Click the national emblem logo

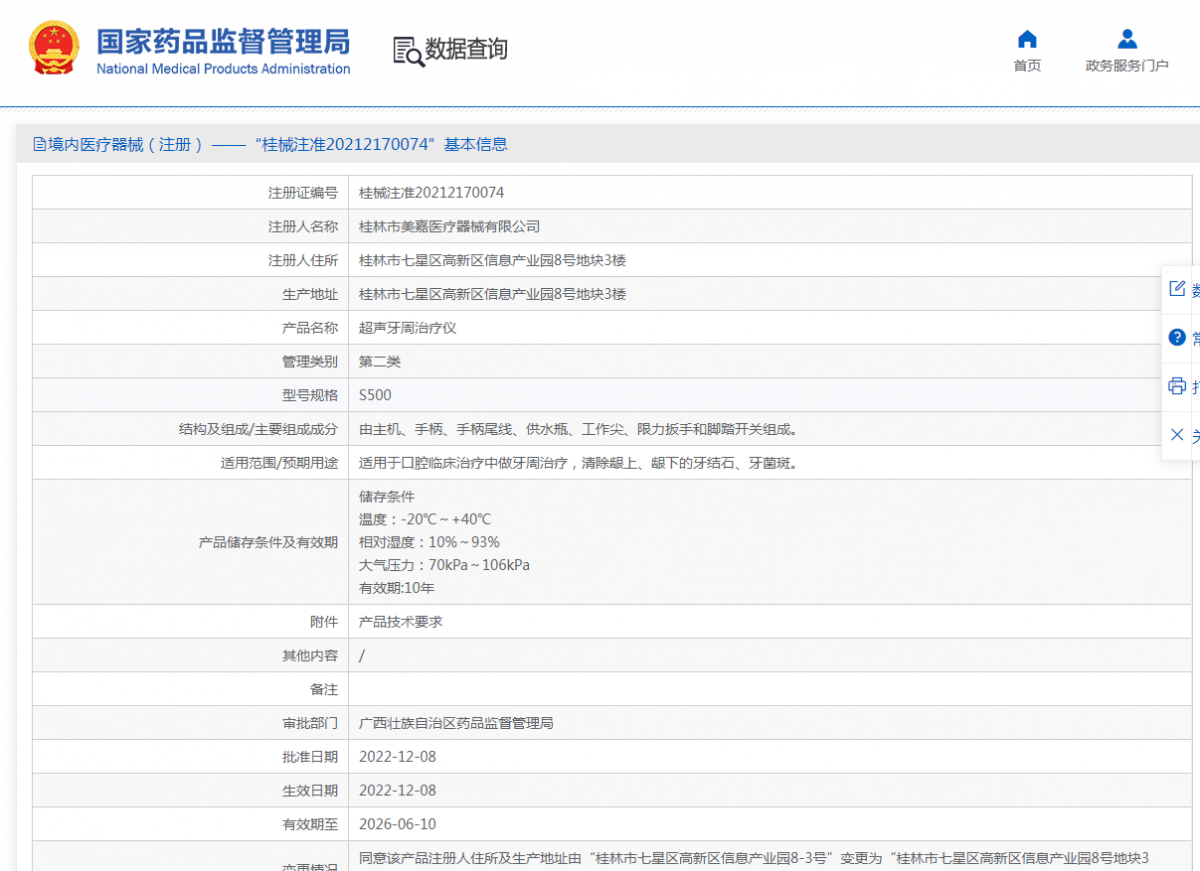pyautogui.click(x=53, y=47)
